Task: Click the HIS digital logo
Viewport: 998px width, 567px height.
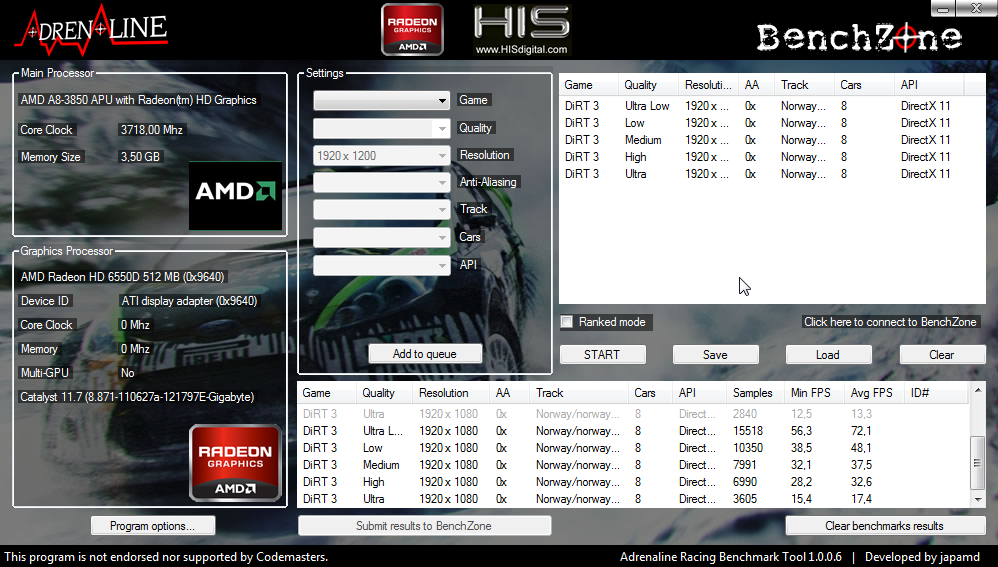Action: coord(521,30)
